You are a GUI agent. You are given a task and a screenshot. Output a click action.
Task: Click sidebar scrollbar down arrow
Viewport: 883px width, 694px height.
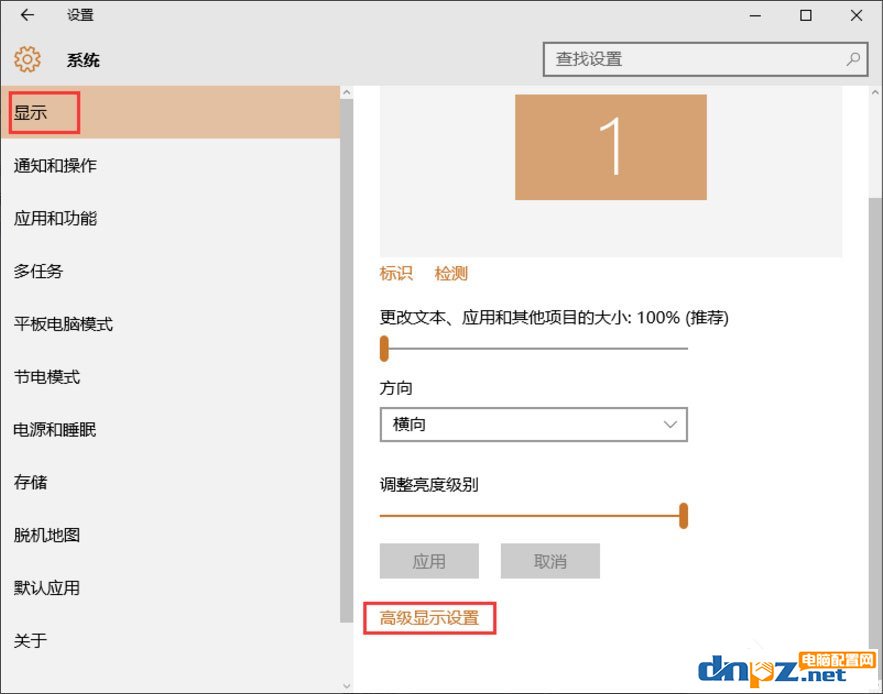tap(346, 686)
